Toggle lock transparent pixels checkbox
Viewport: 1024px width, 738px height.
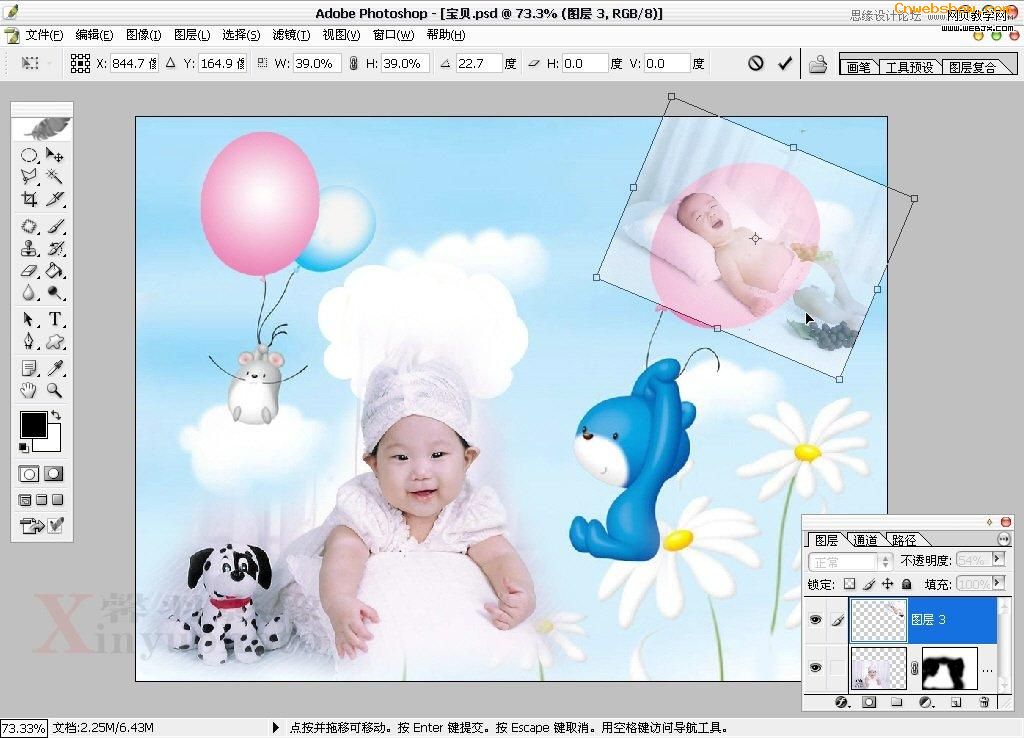tap(850, 584)
